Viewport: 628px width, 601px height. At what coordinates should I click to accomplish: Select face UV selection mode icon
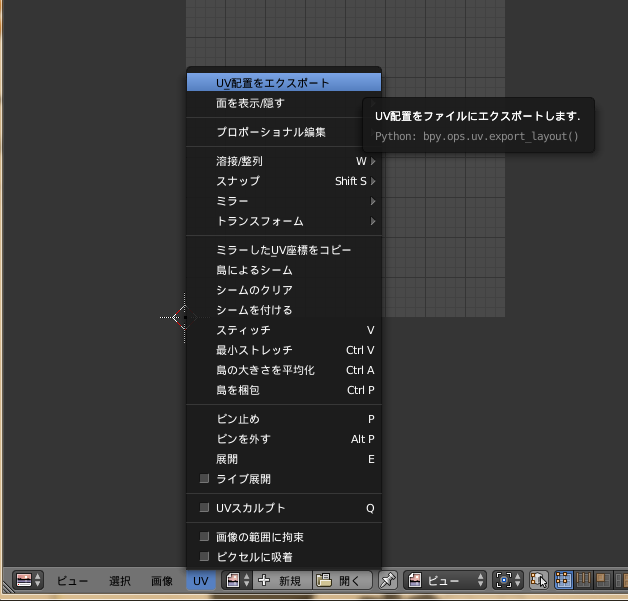(x=603, y=580)
